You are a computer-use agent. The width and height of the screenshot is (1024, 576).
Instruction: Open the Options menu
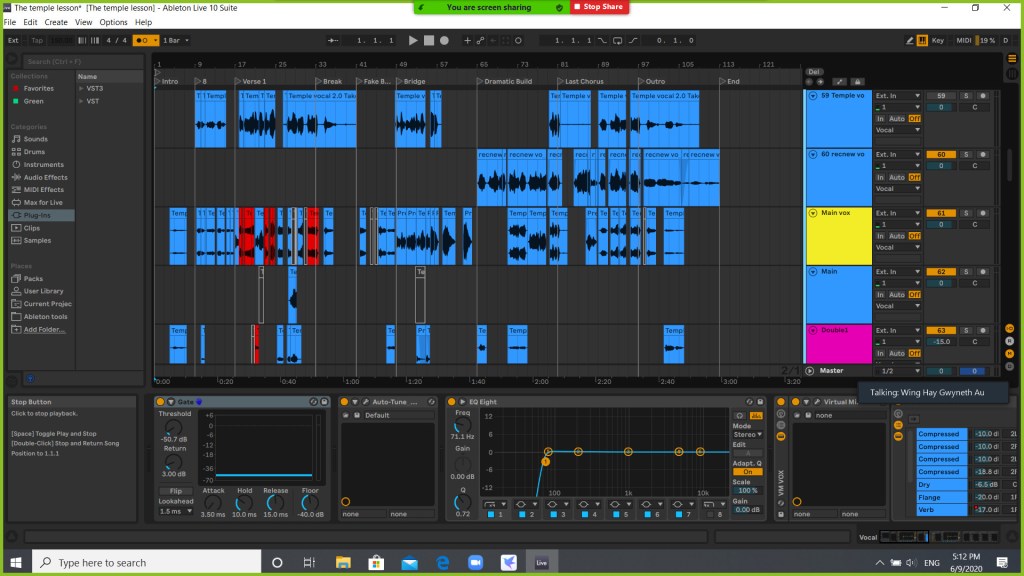(113, 22)
